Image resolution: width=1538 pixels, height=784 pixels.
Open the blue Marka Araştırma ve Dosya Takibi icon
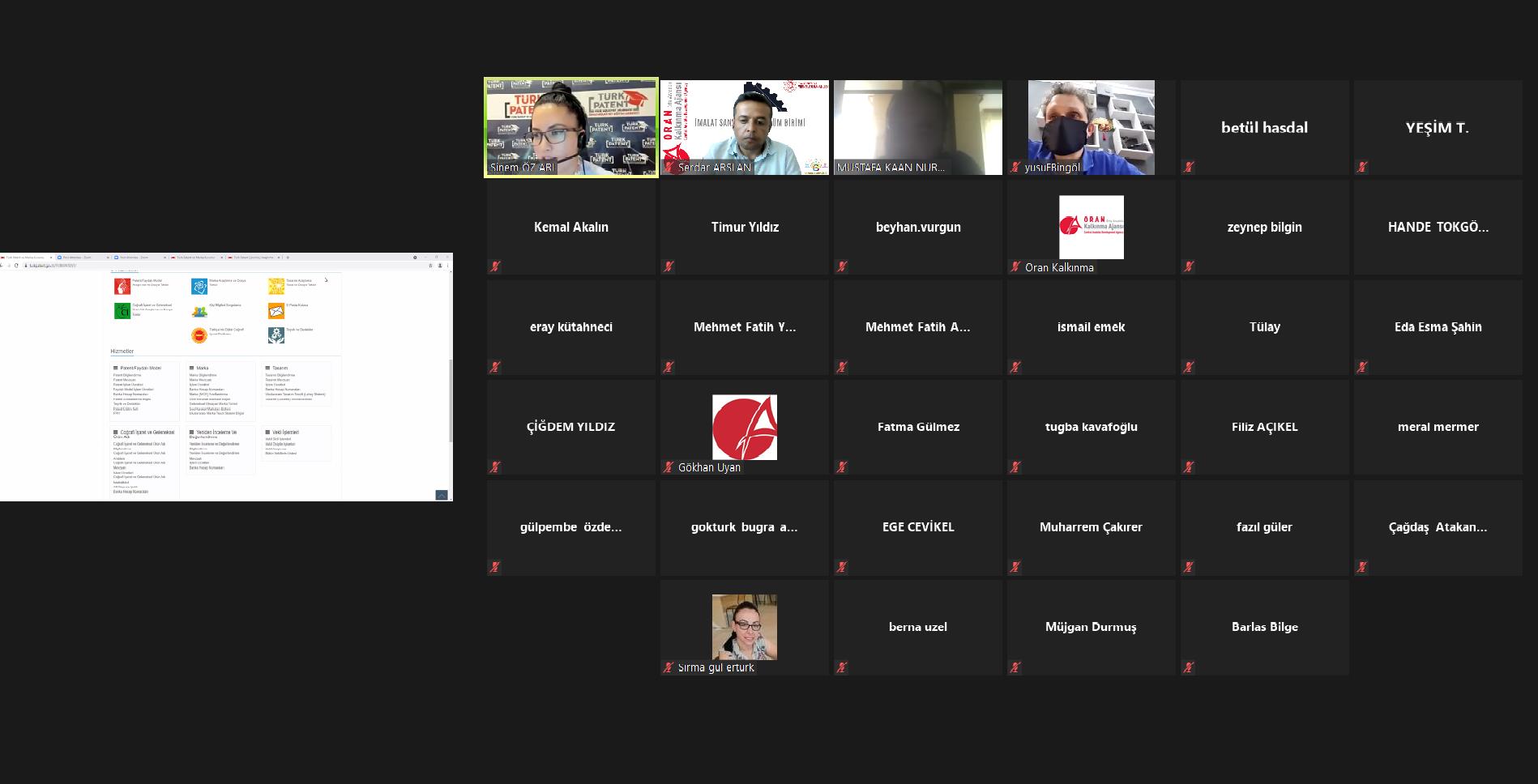(199, 285)
